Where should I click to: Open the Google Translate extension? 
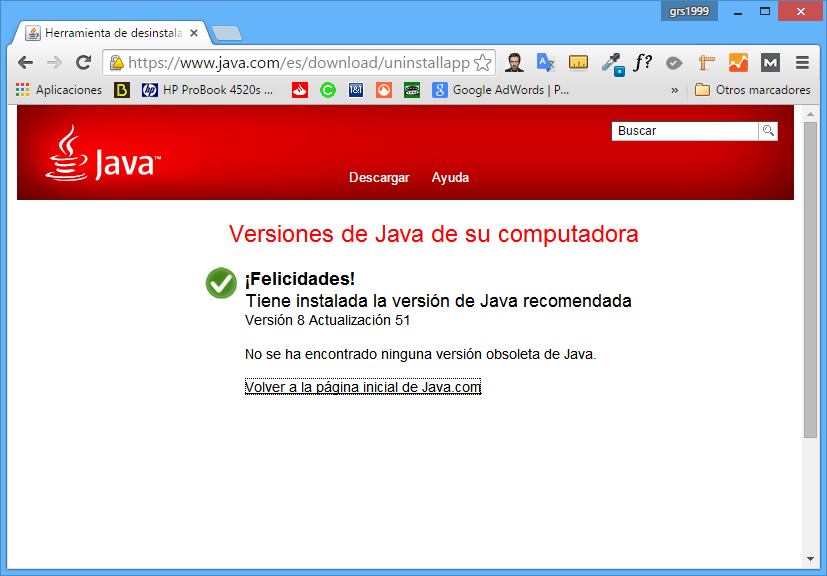tap(545, 62)
